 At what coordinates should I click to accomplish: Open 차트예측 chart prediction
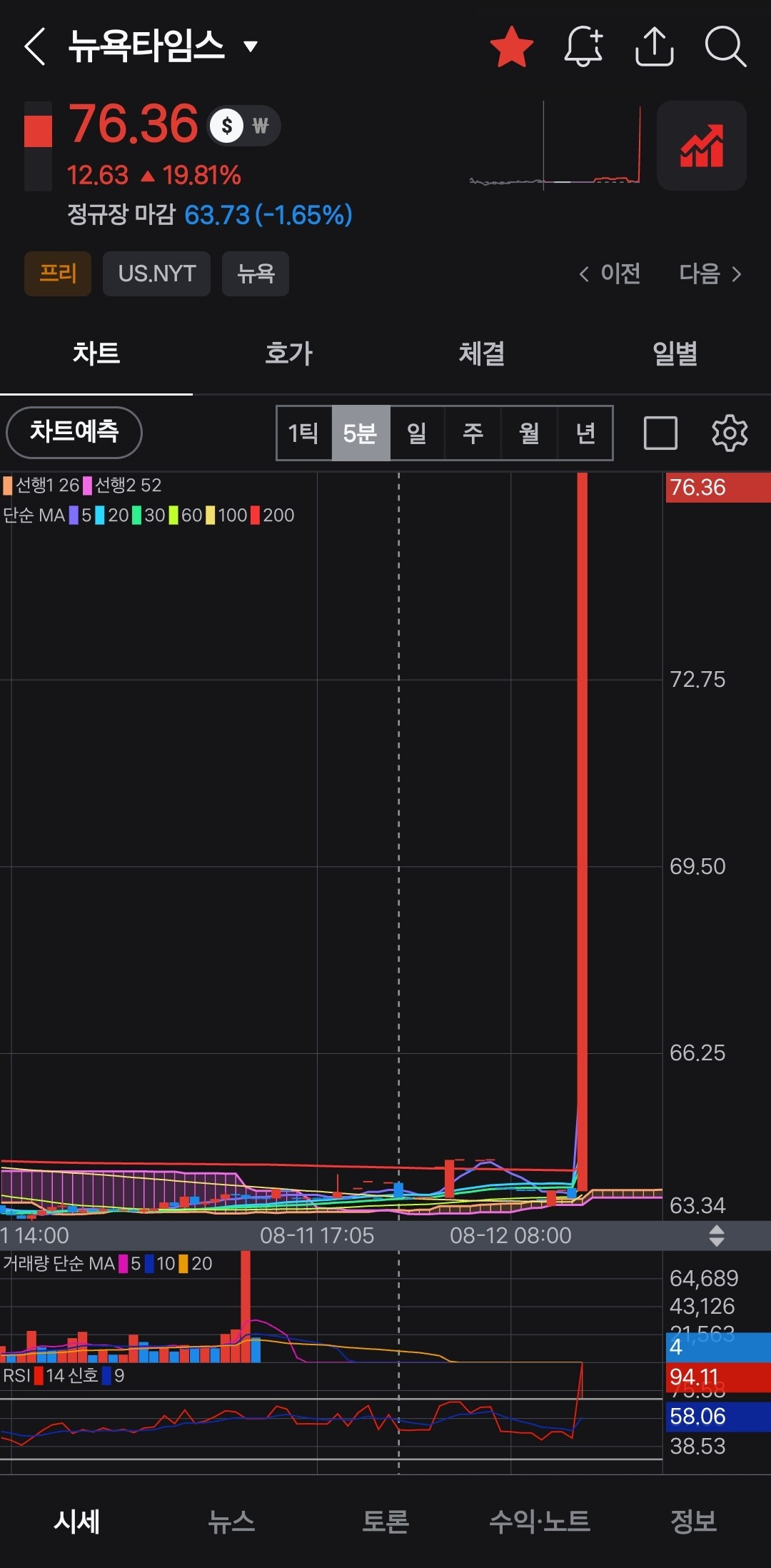74,432
